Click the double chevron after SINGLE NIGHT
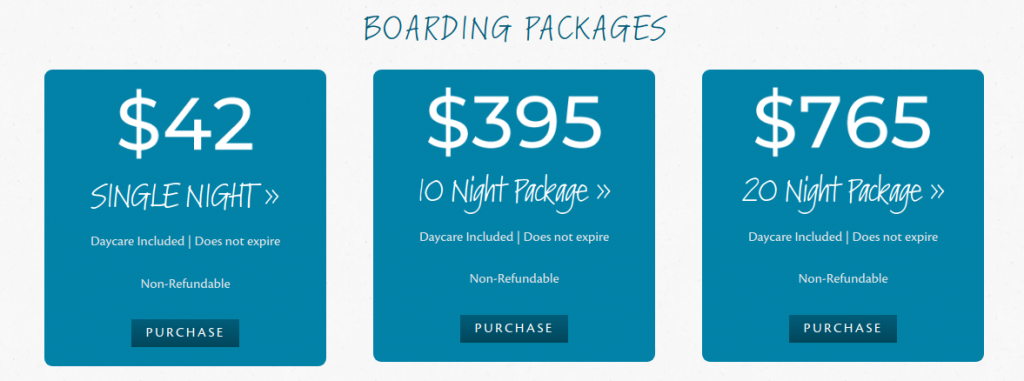Screen dimensions: 1024x381 pyautogui.click(x=272, y=197)
